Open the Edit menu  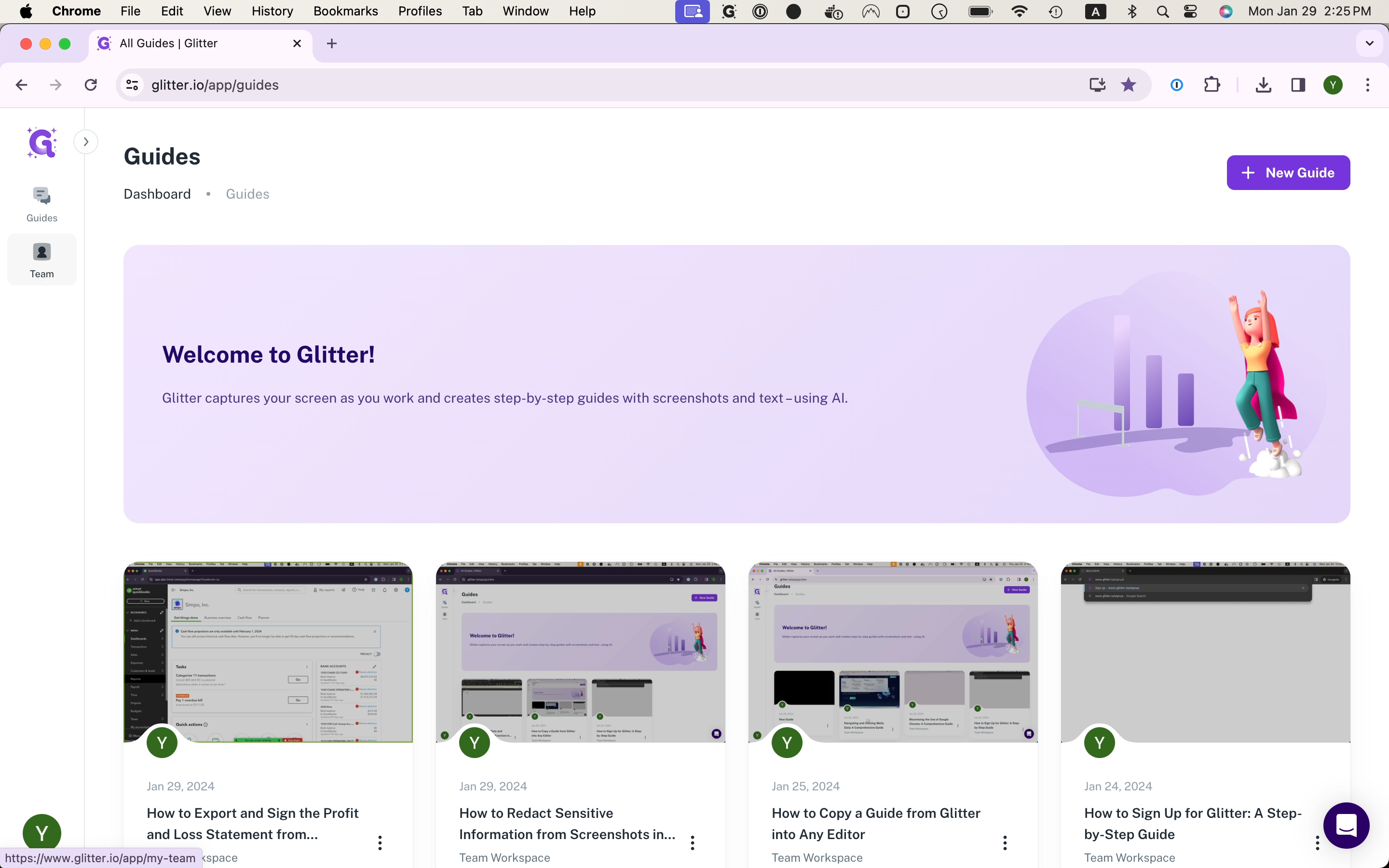pos(172,12)
